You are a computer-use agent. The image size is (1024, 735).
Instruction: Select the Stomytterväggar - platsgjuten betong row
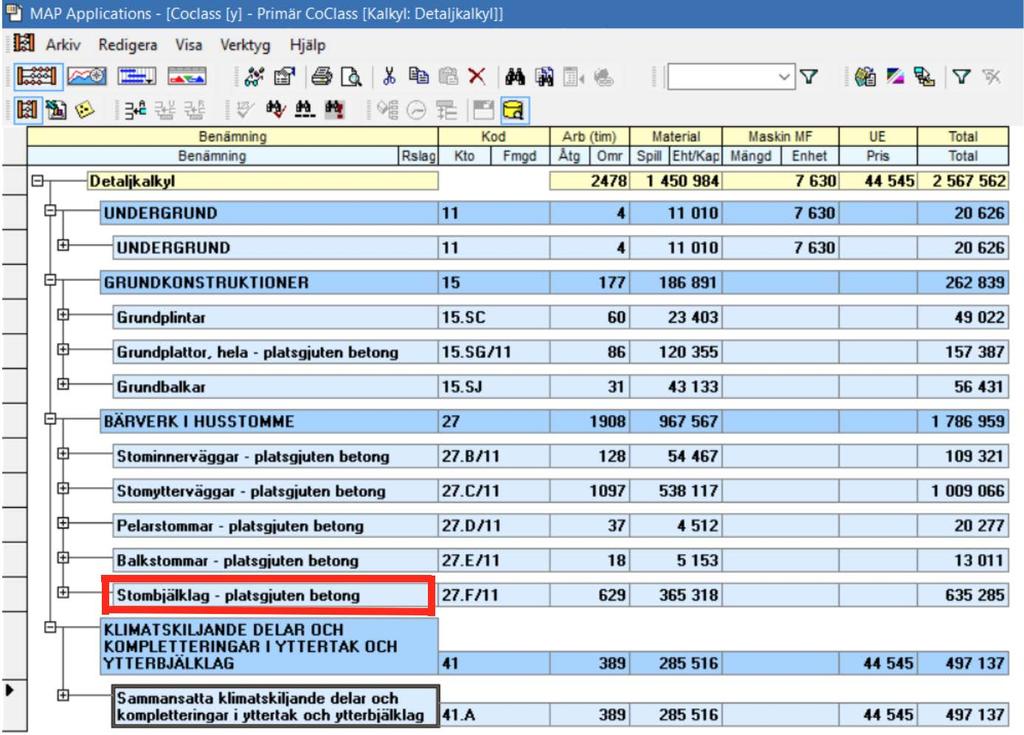coord(275,491)
